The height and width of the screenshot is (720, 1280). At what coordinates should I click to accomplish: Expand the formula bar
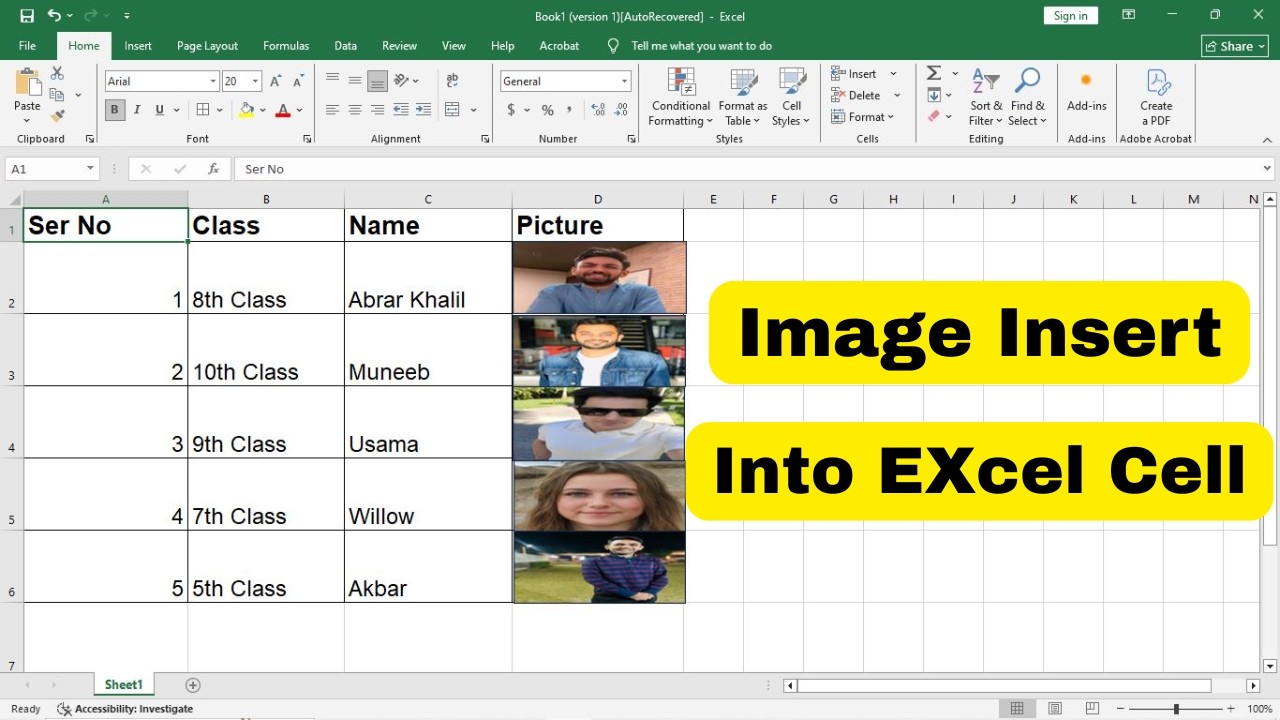tap(1267, 169)
